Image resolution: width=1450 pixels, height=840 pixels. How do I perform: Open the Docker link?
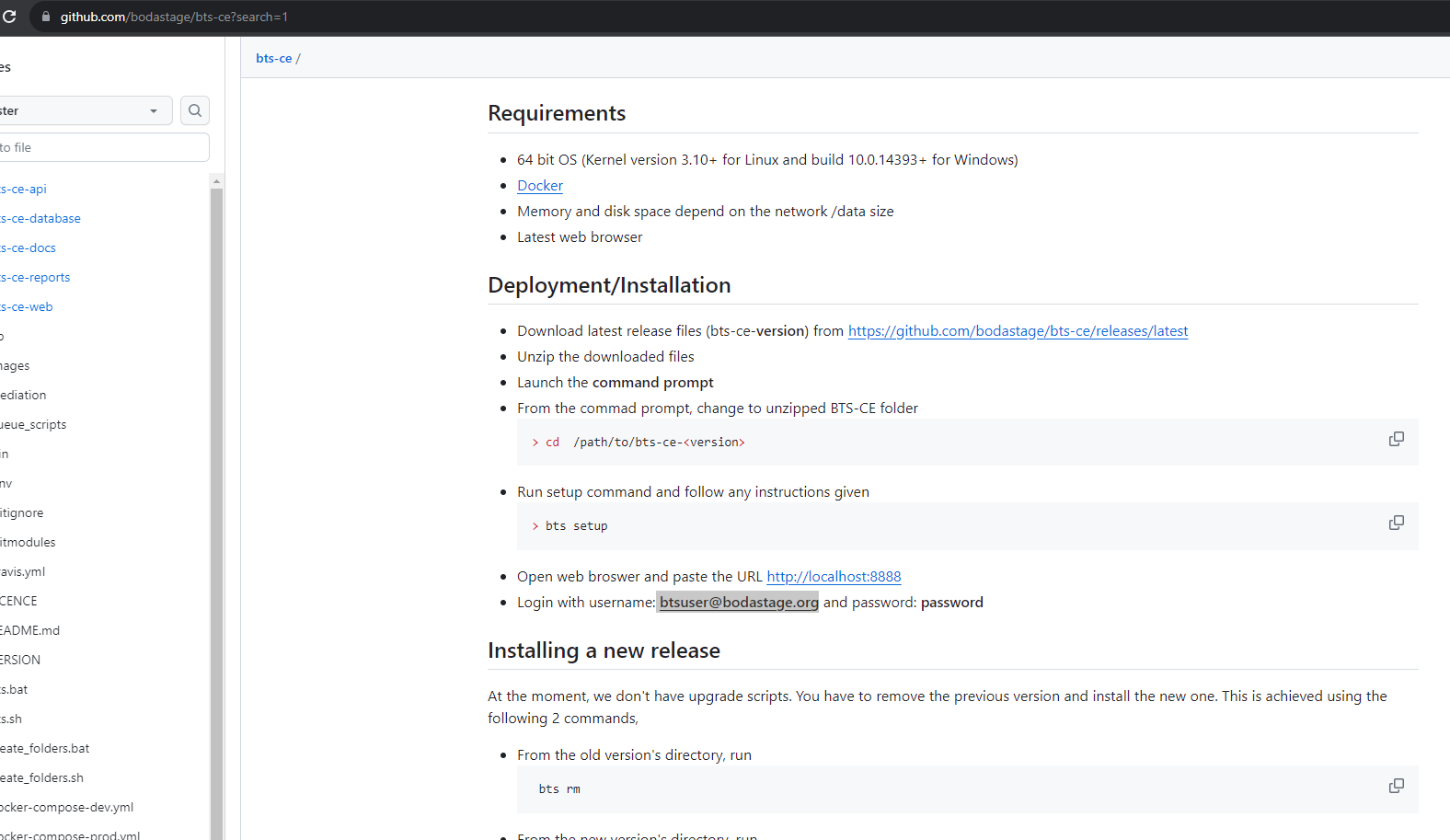click(540, 185)
